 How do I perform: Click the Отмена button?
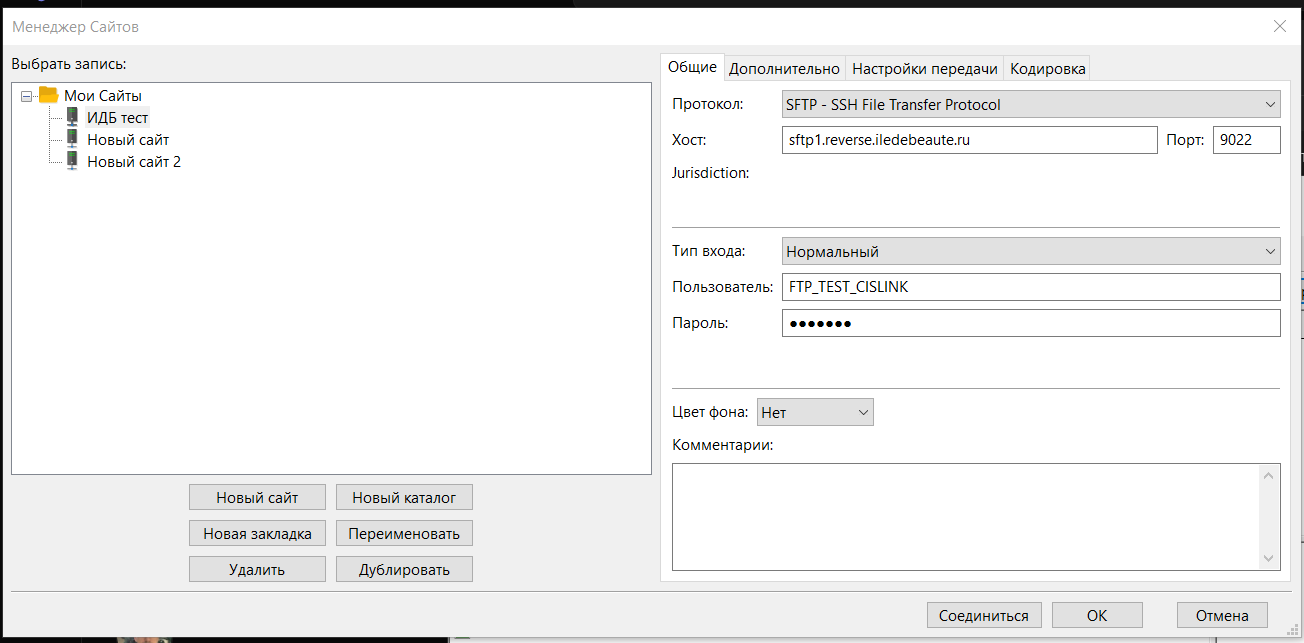[x=1223, y=615]
